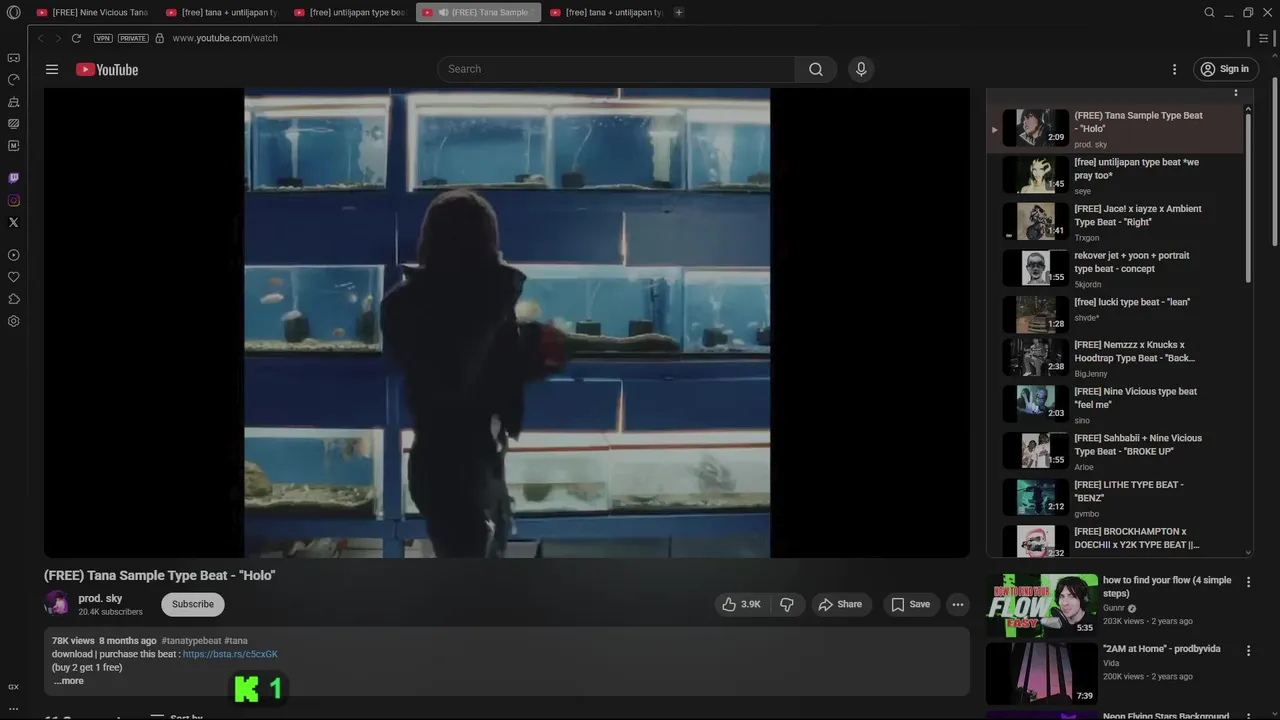The width and height of the screenshot is (1280, 720).
Task: Click the Share button
Action: point(840,604)
